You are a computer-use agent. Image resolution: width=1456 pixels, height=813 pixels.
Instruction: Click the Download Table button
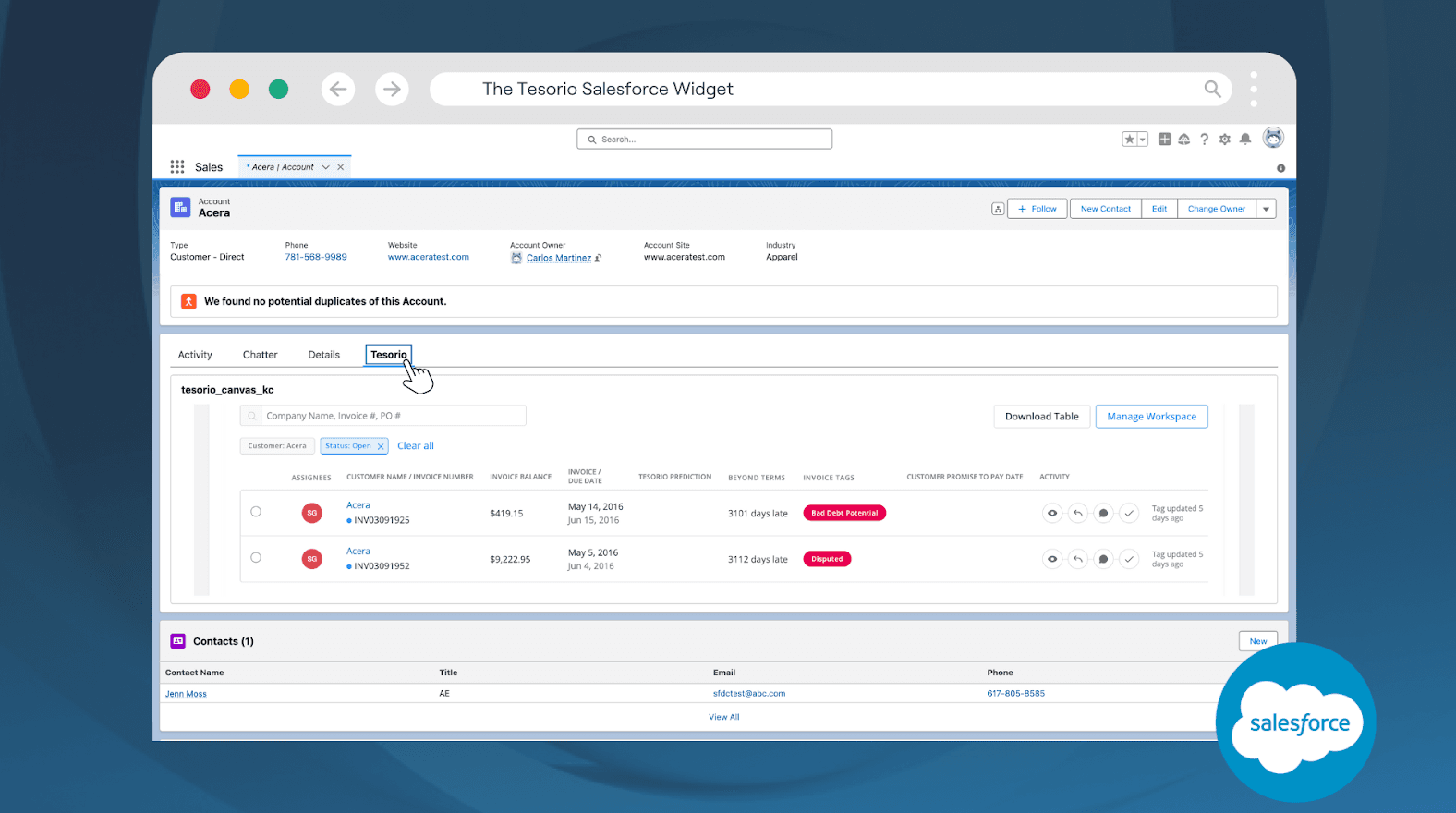[x=1041, y=417]
